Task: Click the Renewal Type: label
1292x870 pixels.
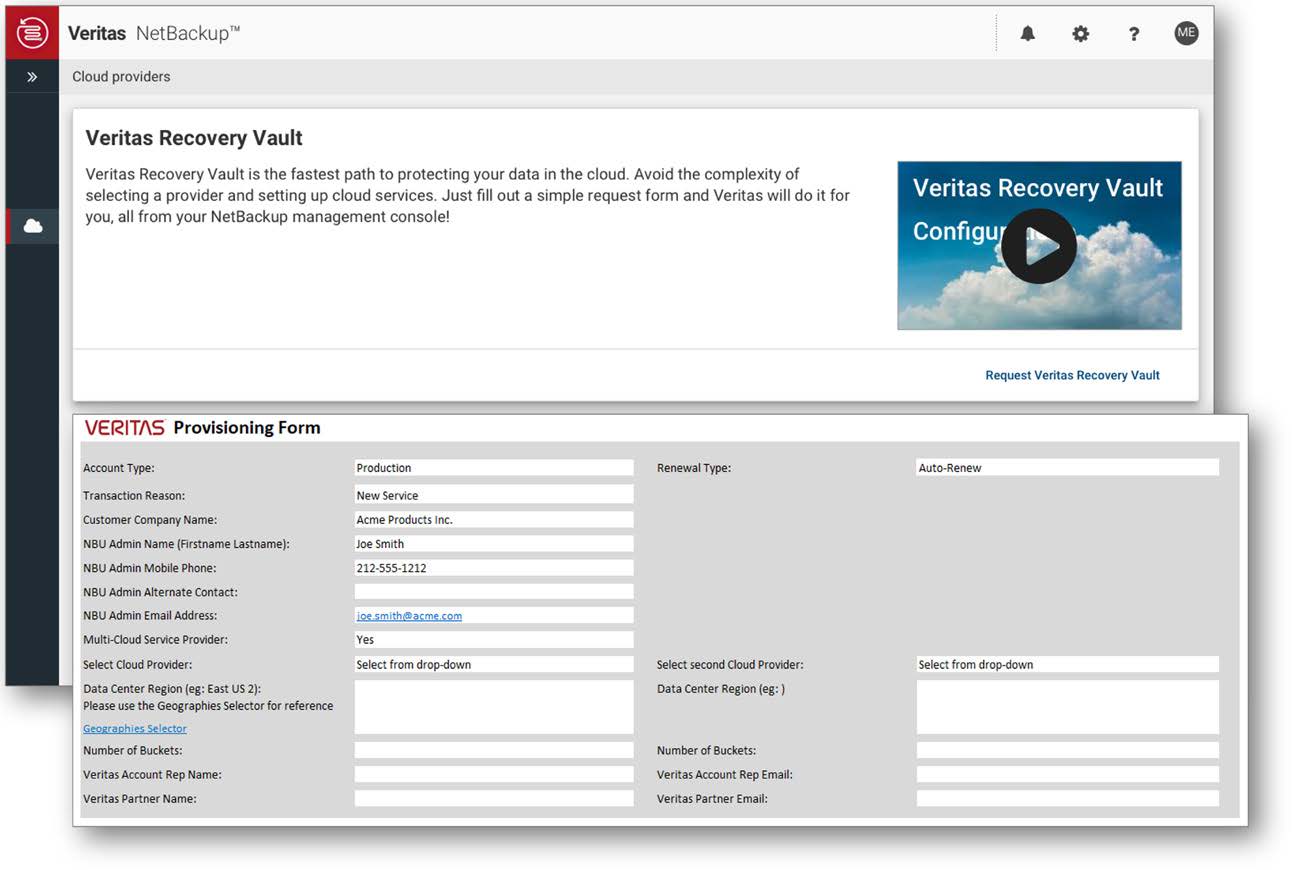Action: pyautogui.click(x=694, y=468)
